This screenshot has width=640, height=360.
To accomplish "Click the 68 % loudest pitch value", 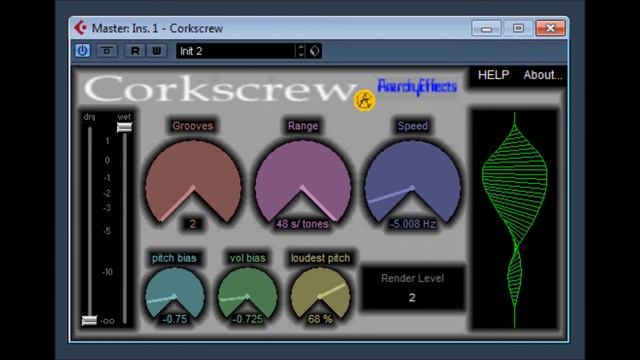I will [320, 319].
